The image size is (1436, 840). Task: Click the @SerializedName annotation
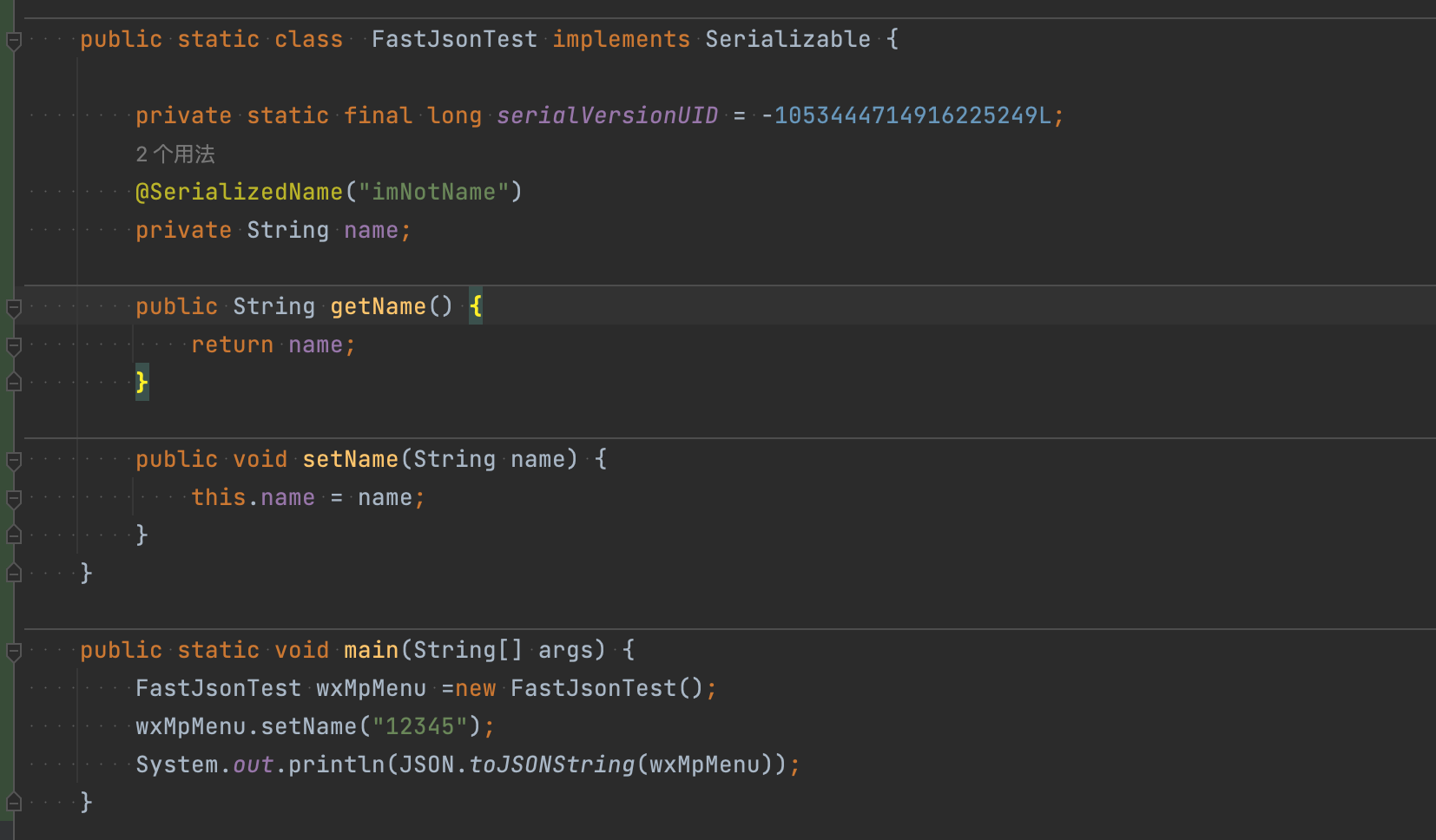coord(239,192)
